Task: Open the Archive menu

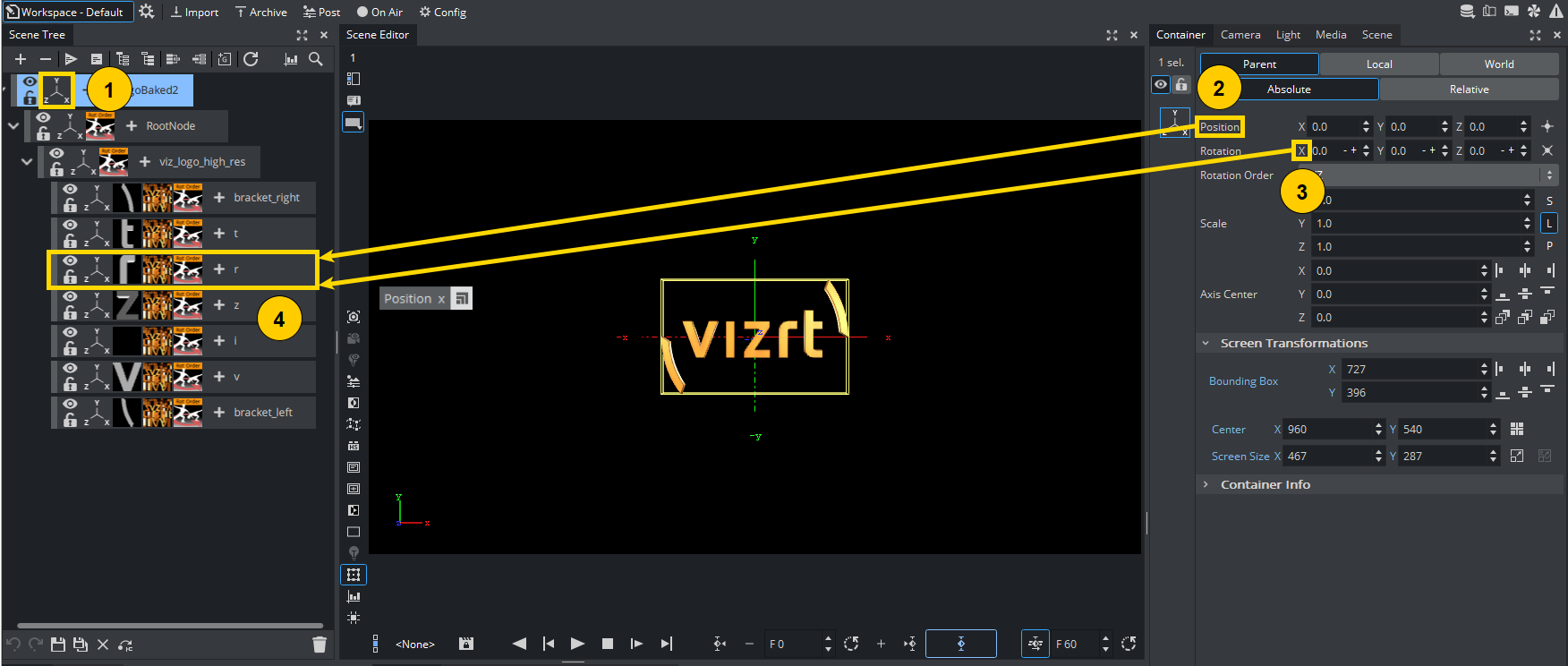Action: tap(261, 12)
